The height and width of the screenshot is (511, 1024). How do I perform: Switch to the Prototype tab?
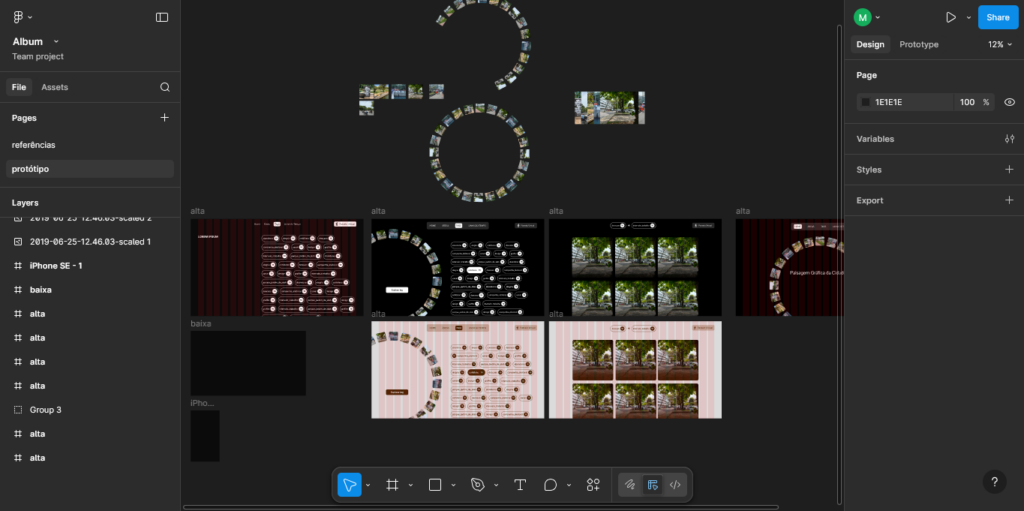coord(918,45)
